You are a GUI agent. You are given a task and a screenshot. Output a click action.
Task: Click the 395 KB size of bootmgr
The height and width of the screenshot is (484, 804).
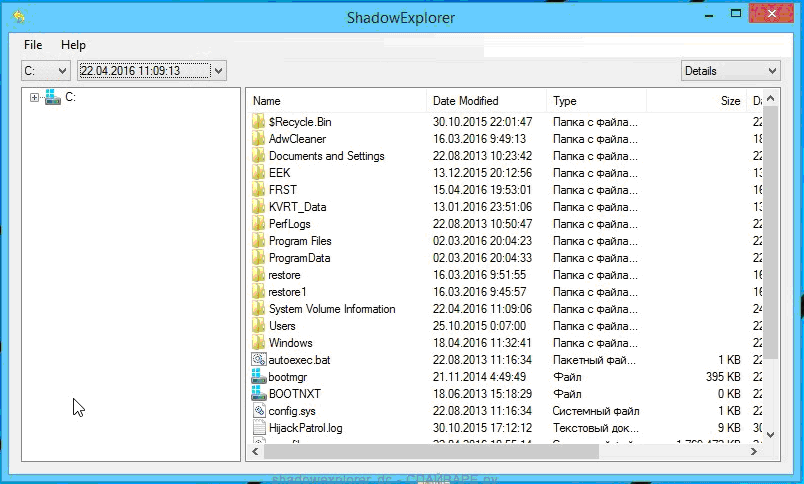point(723,377)
